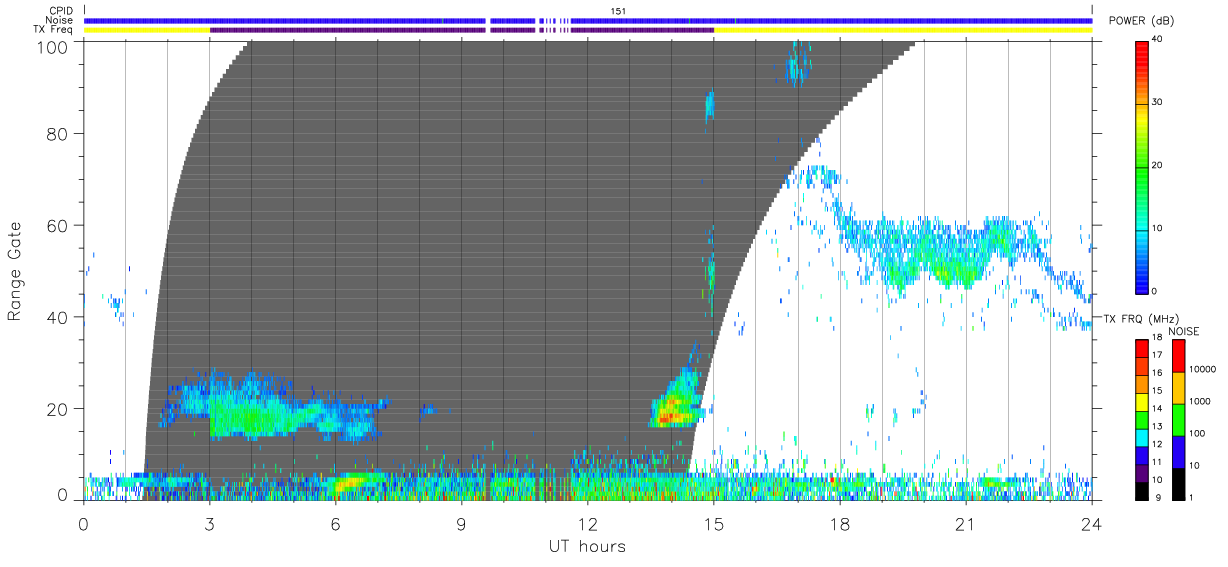
Task: Click the NOISE legend title
Action: (x=1183, y=331)
